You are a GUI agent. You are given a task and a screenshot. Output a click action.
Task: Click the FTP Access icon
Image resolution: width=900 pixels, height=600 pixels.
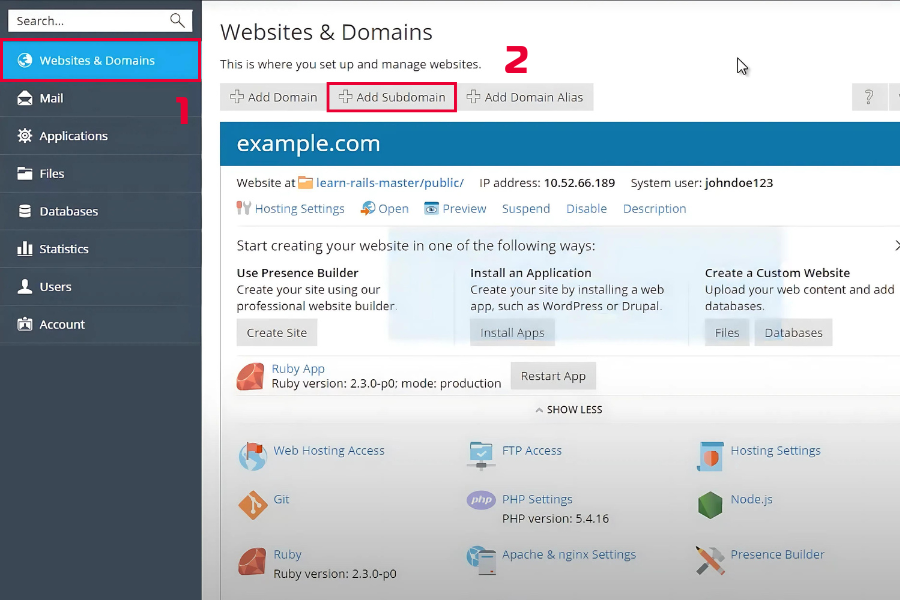pyautogui.click(x=481, y=455)
